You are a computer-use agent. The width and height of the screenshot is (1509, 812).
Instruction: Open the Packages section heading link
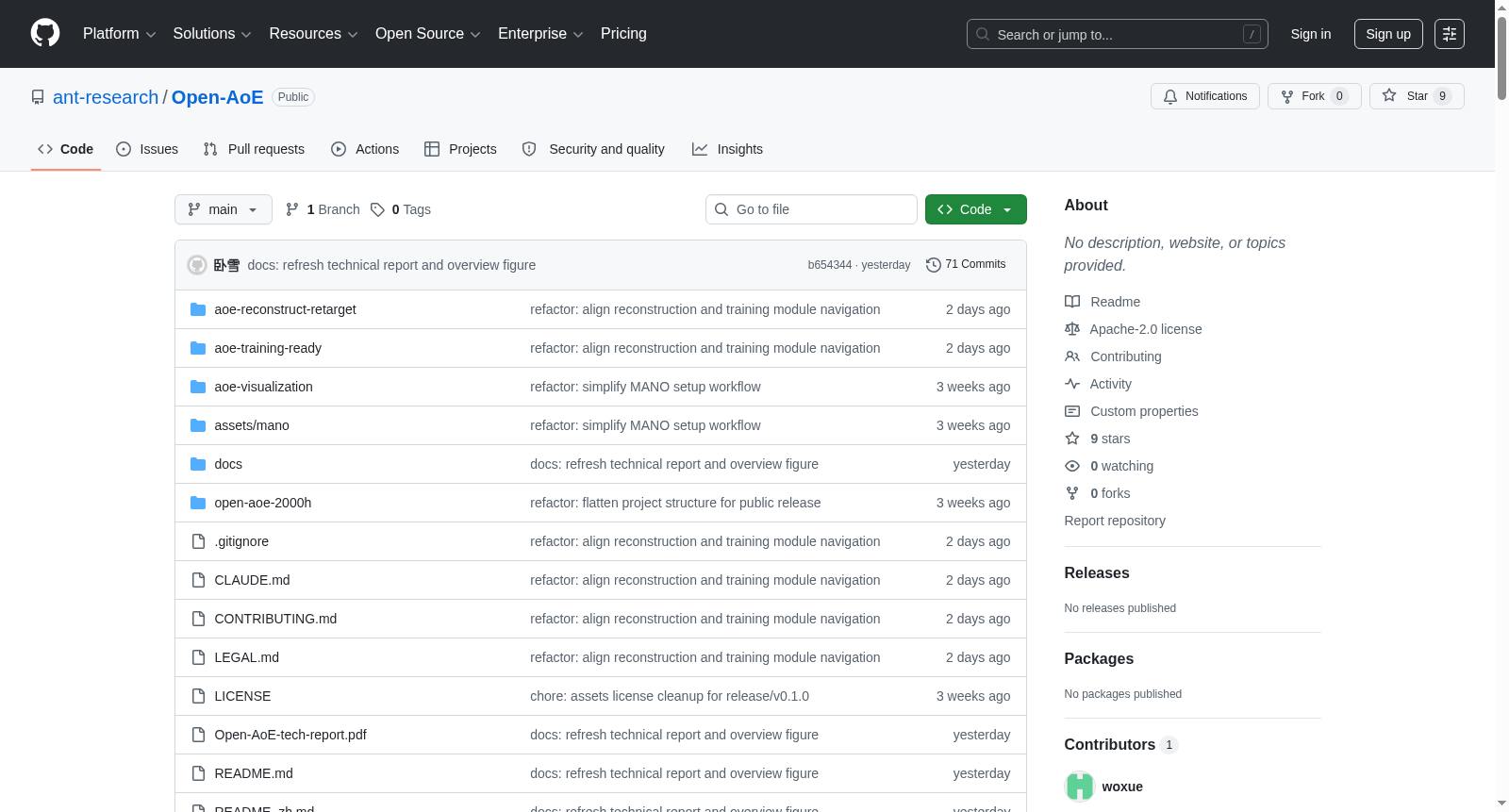coord(1099,659)
